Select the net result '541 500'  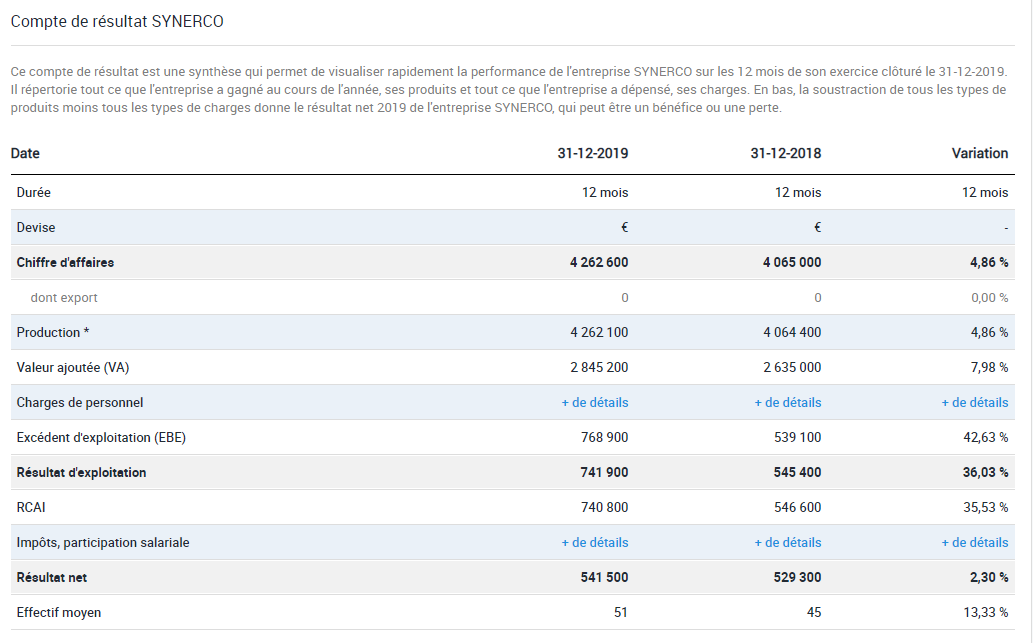click(x=604, y=578)
